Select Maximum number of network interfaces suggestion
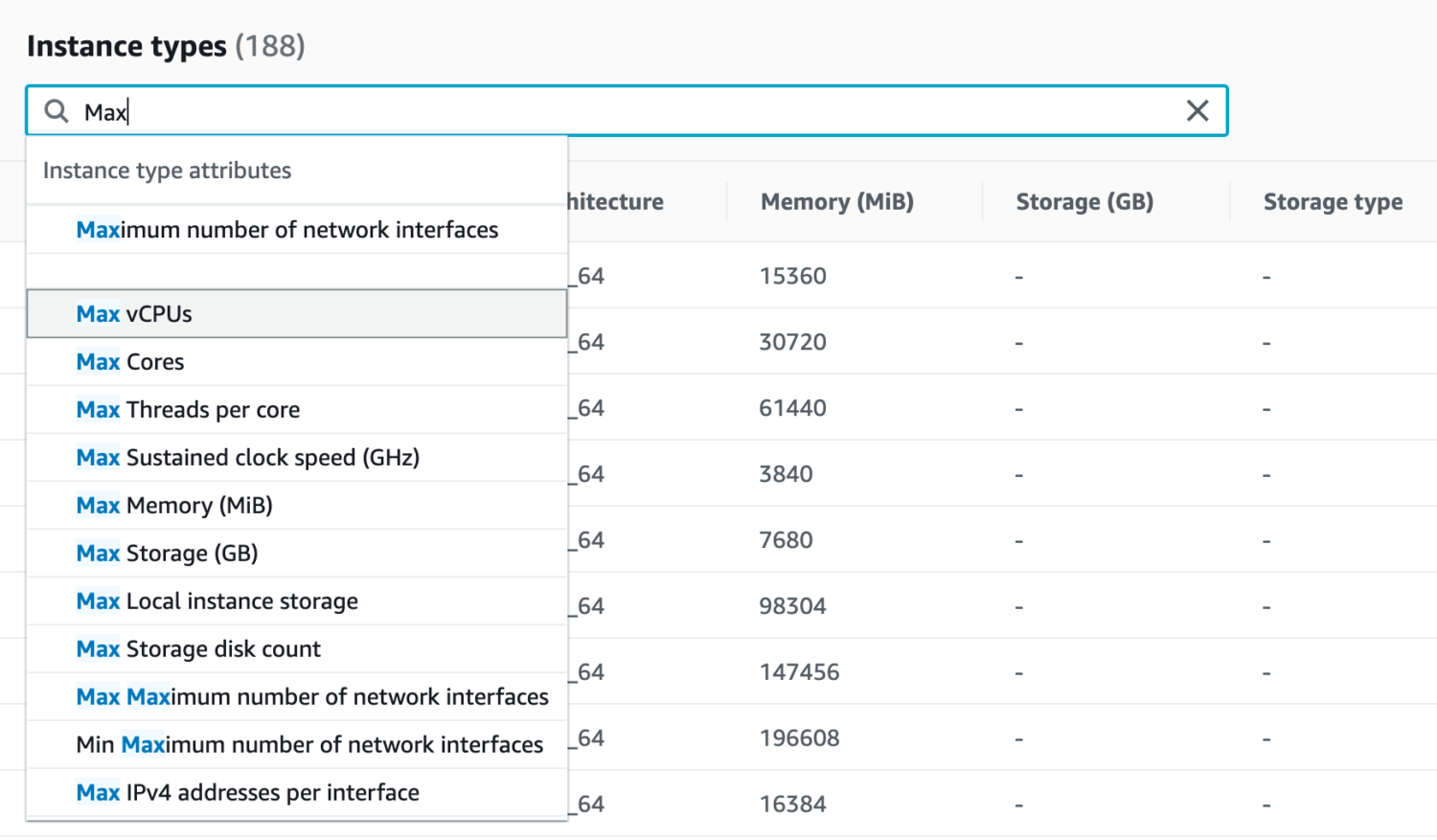The width and height of the screenshot is (1437, 840). tap(287, 230)
